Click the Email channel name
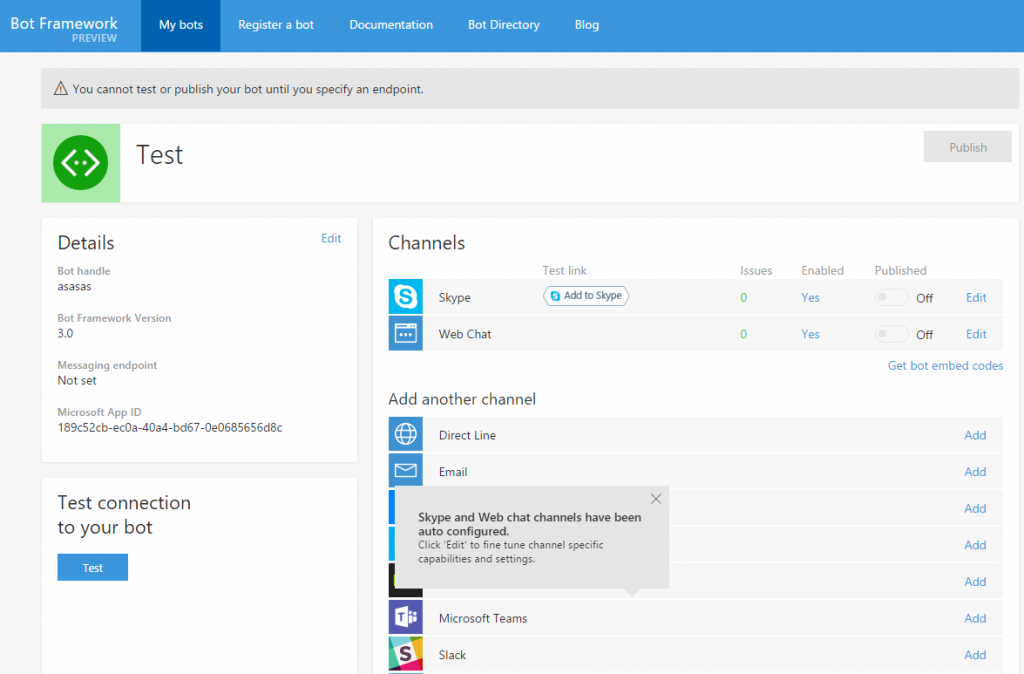1024x674 pixels. (x=453, y=472)
